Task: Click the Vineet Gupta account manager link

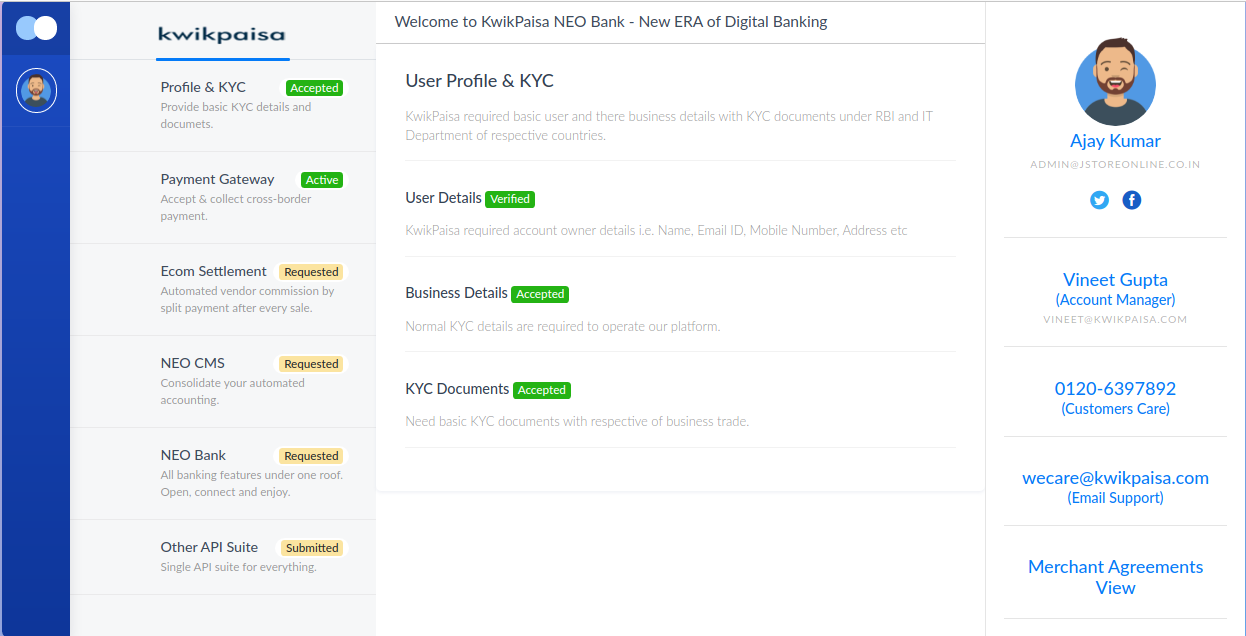Action: click(x=1115, y=280)
